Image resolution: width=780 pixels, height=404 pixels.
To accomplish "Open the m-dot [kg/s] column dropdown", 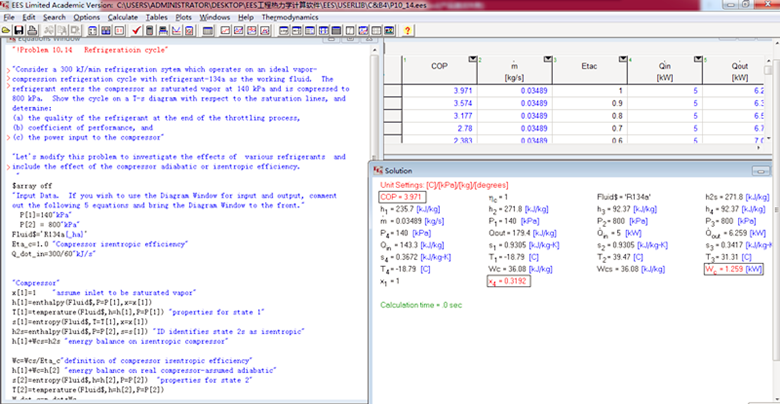I will coord(547,60).
